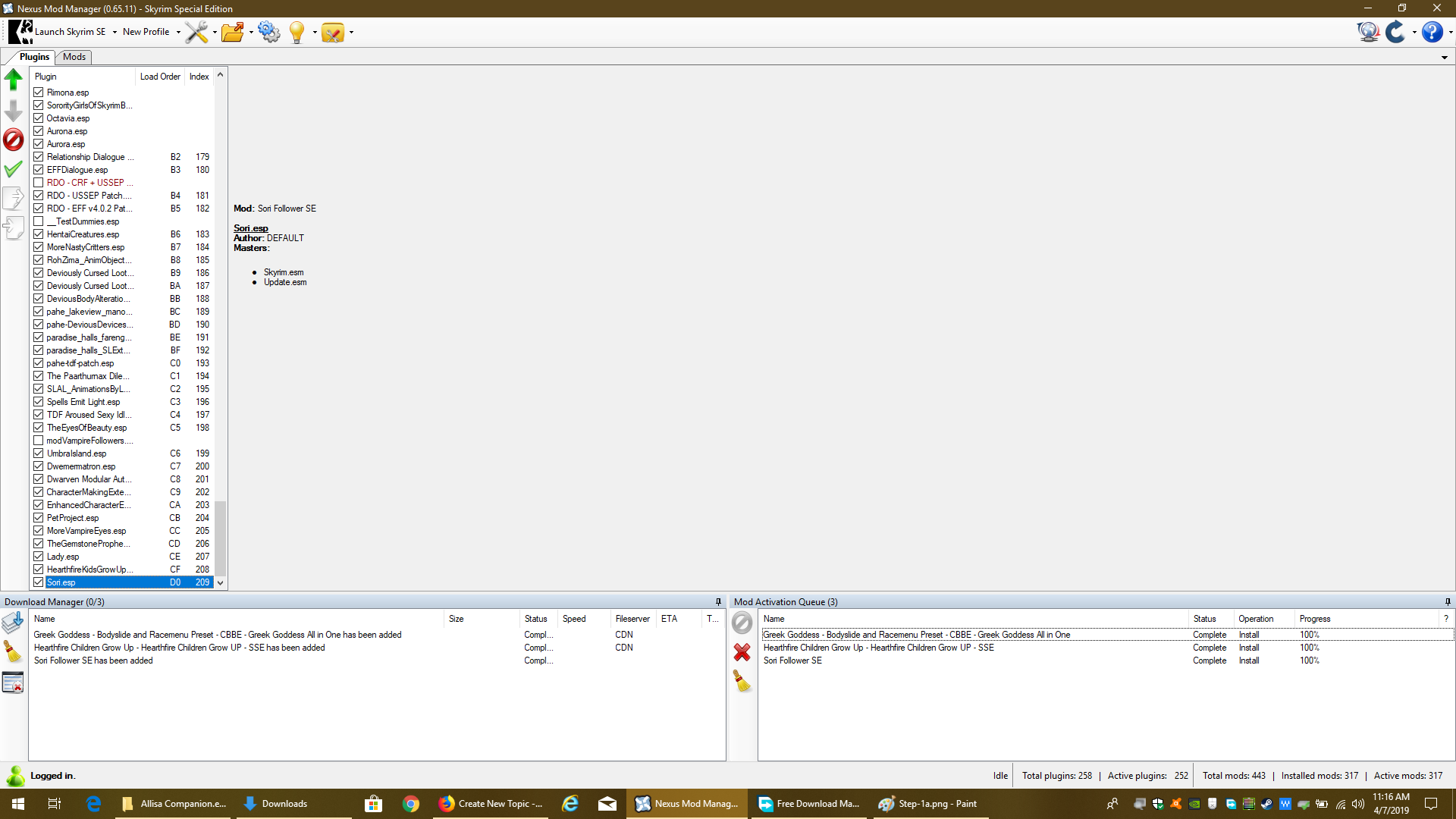Click the Windows Start button

18,804
